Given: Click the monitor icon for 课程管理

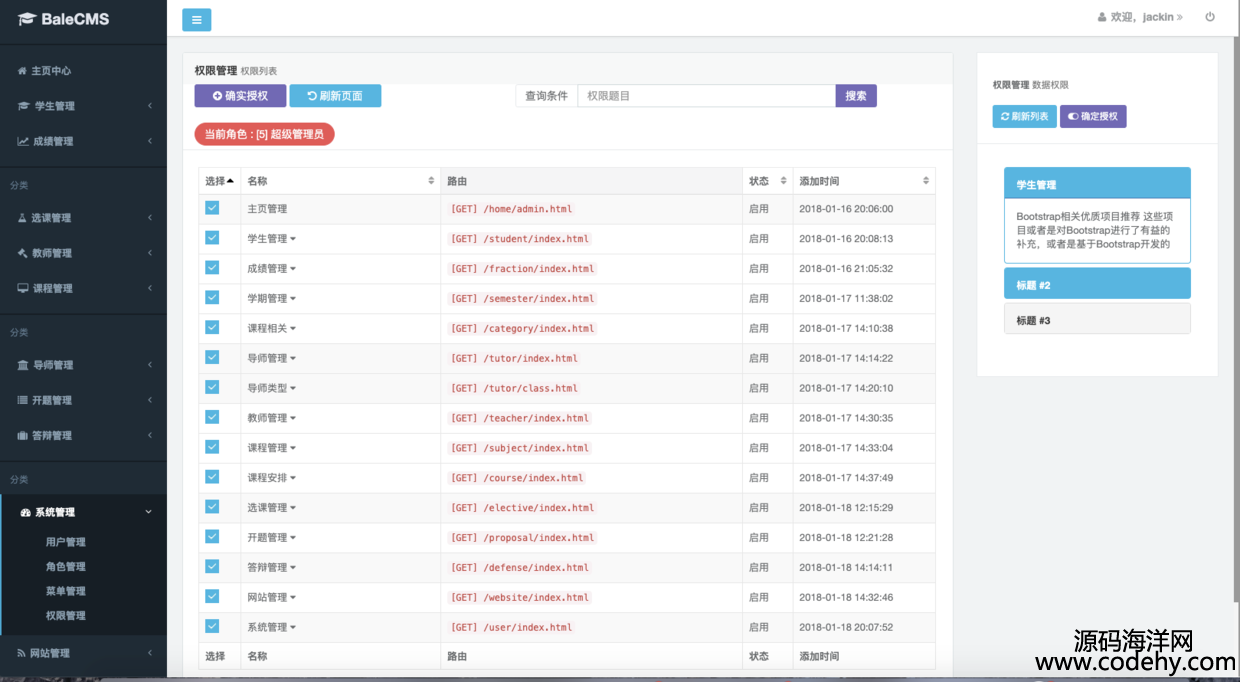Looking at the screenshot, I should pyautogui.click(x=23, y=288).
